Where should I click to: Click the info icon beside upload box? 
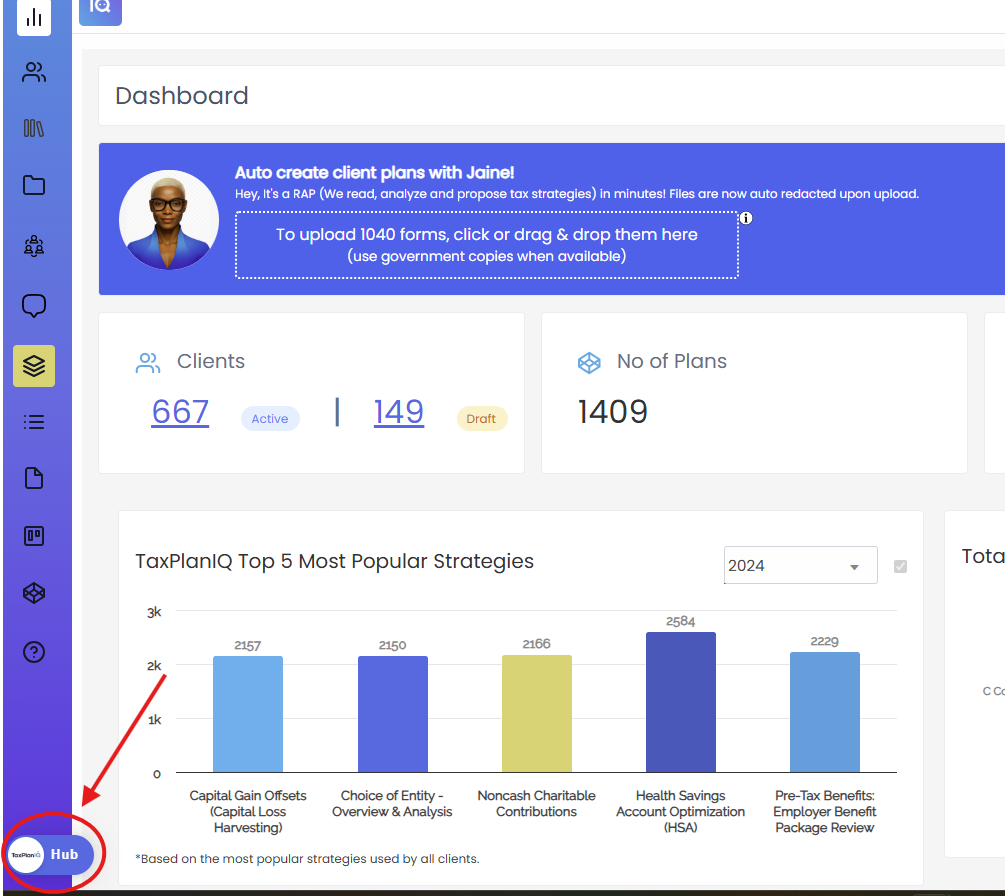coord(746,218)
